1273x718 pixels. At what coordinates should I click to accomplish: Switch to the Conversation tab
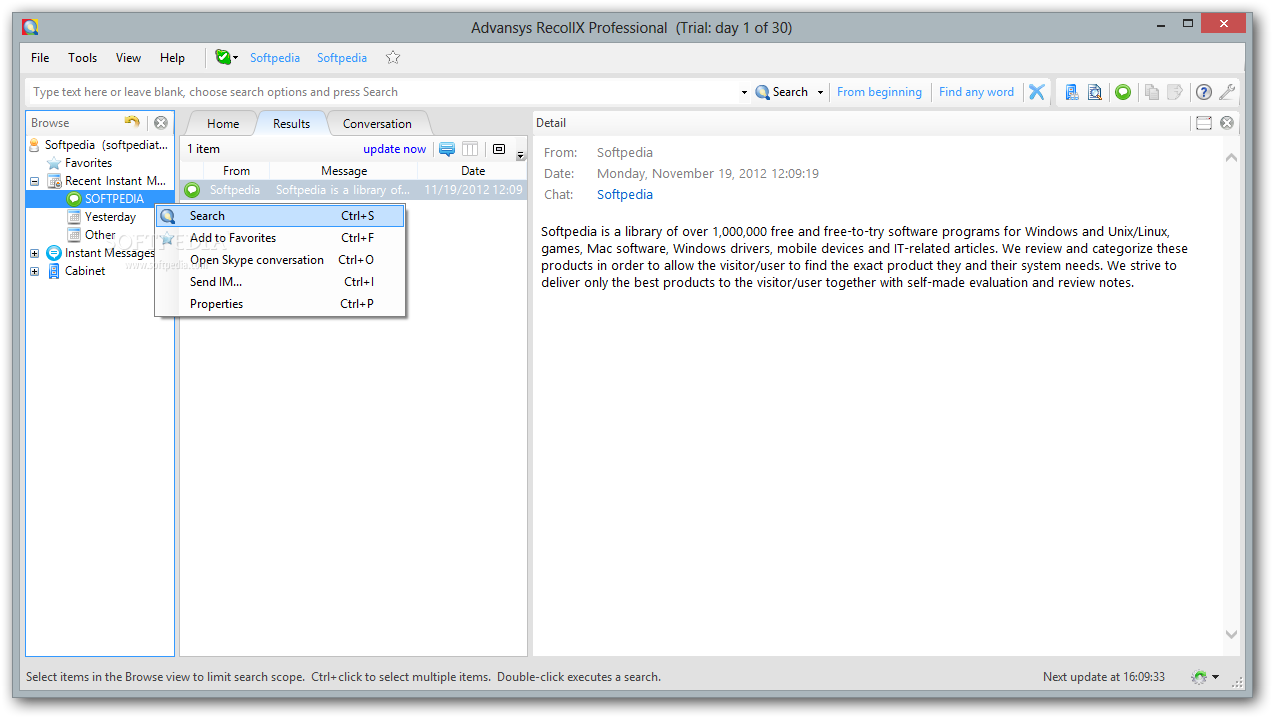[377, 124]
